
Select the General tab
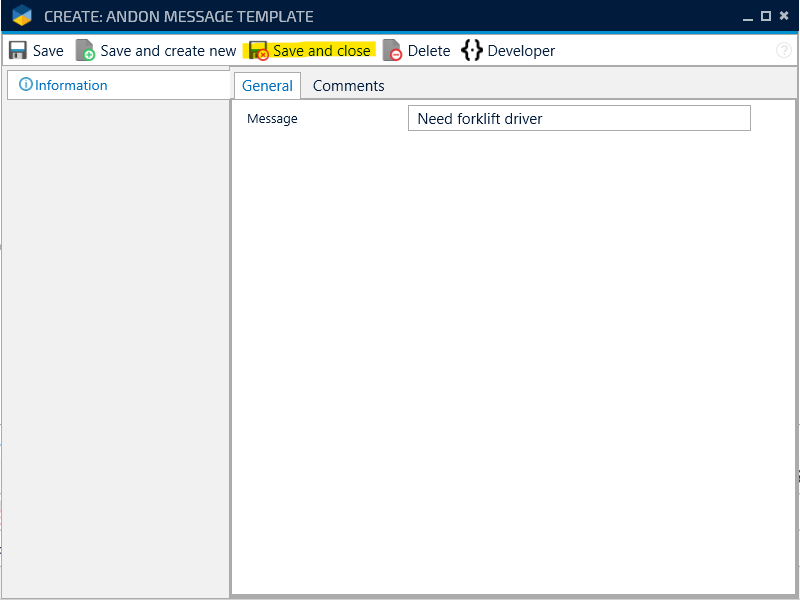coord(267,86)
